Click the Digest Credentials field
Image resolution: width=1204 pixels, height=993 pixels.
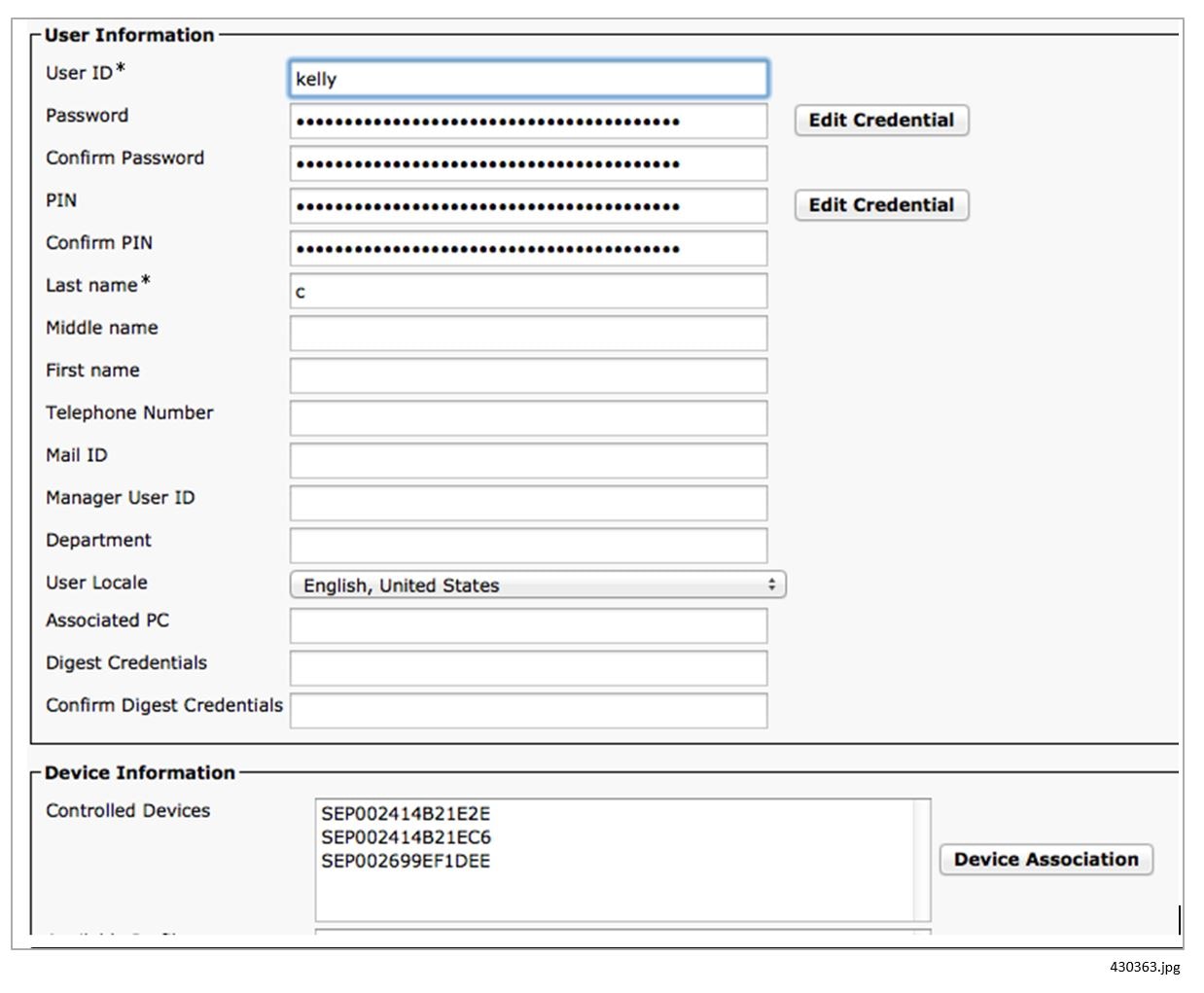(528, 667)
